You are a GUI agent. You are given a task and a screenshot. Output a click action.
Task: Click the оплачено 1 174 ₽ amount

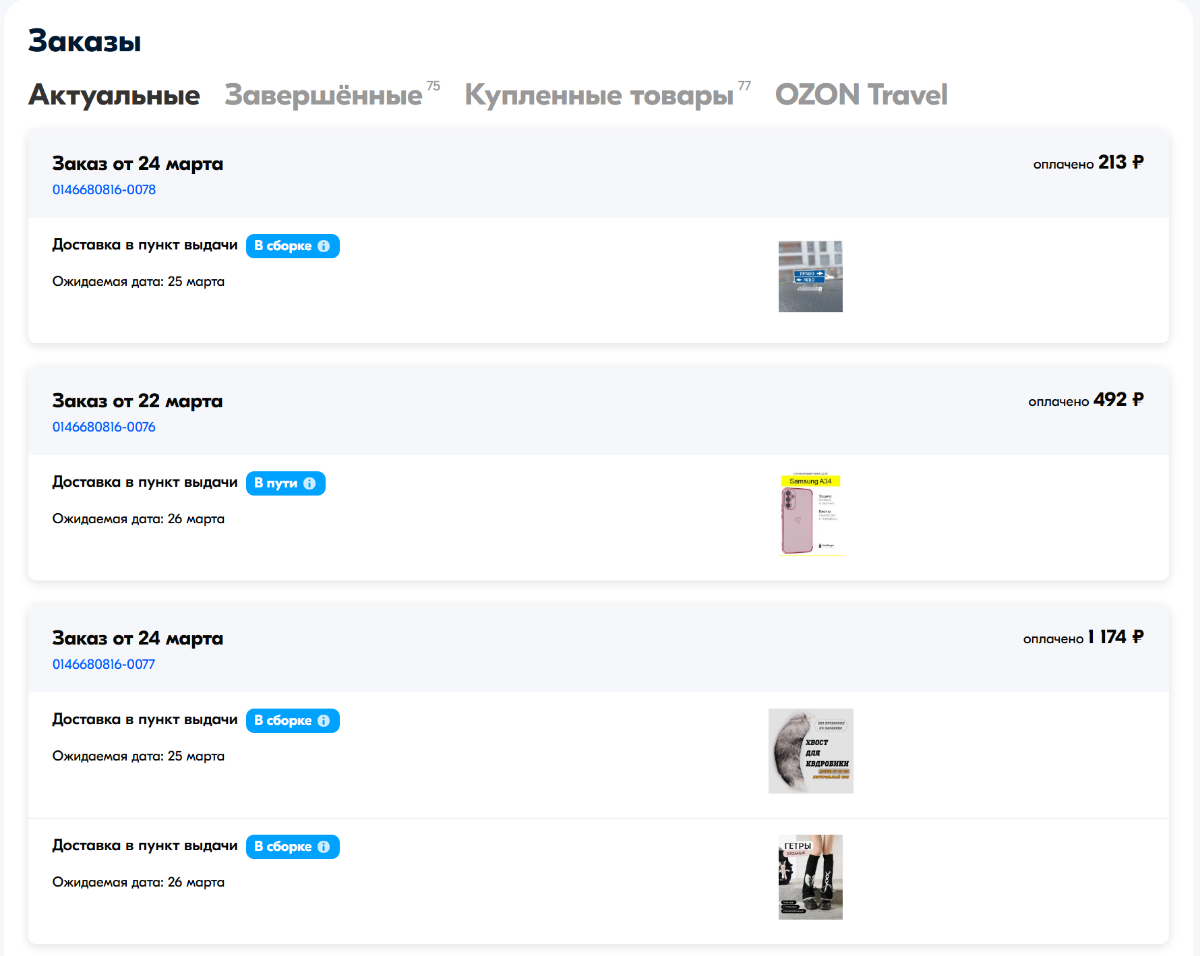pos(1083,638)
